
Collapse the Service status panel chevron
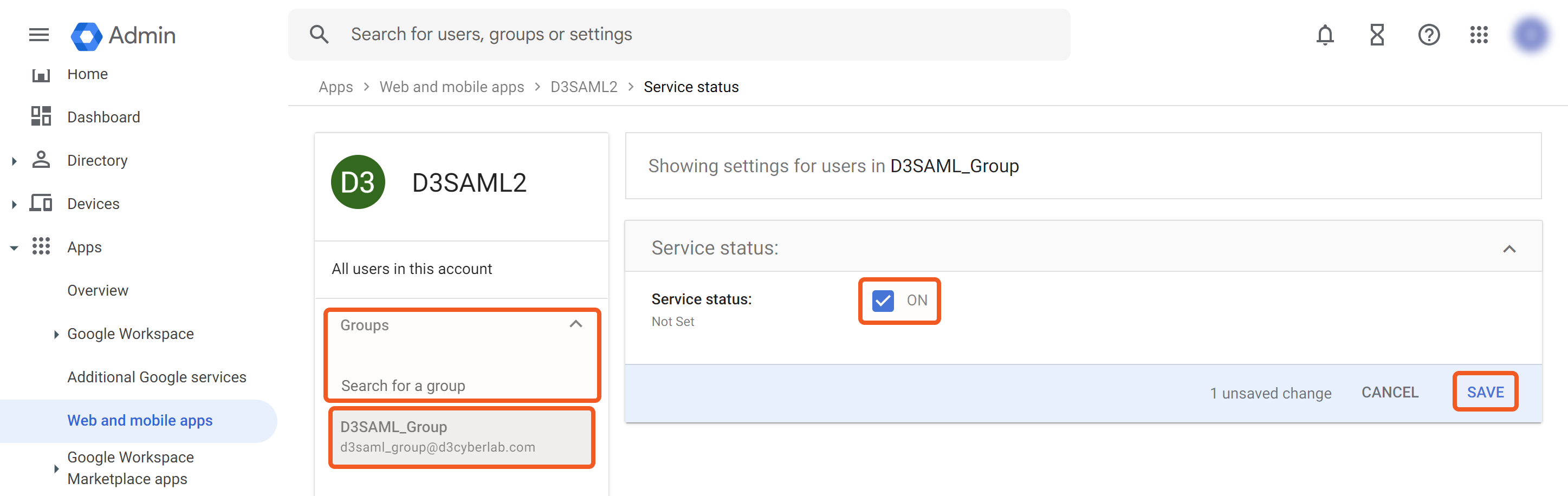(1509, 249)
